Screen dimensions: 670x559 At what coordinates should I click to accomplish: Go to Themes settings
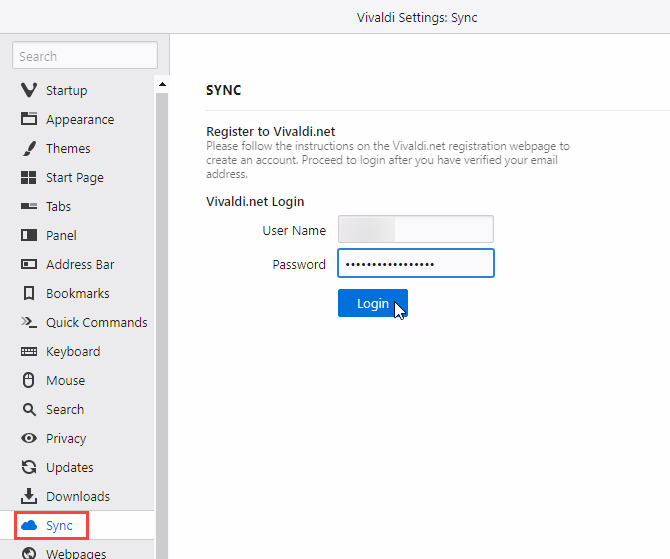tap(77, 148)
